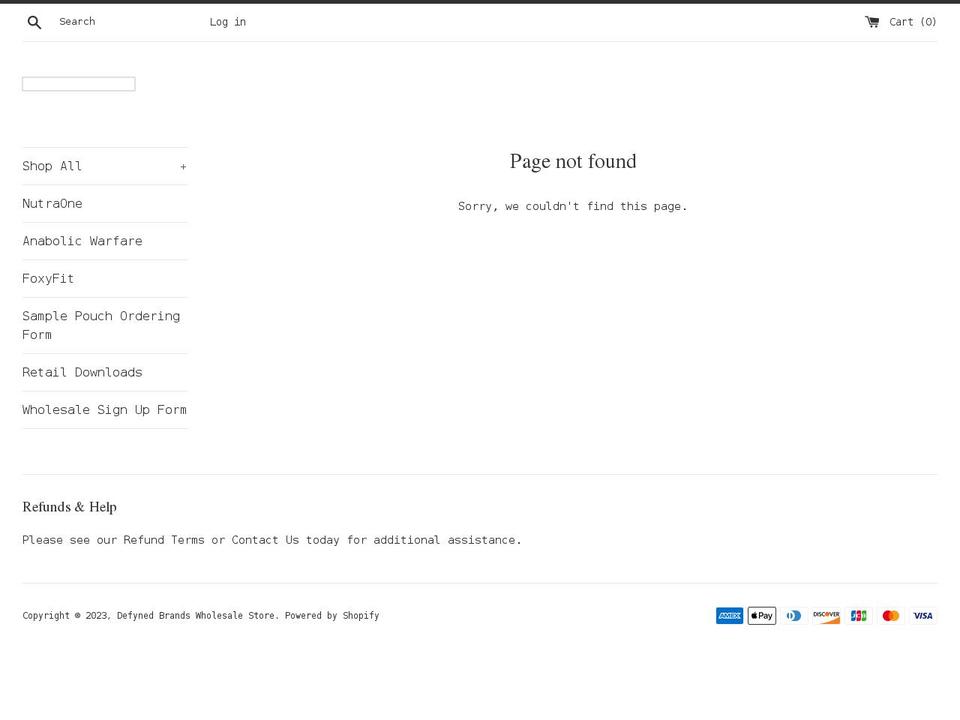This screenshot has height=720, width=960.
Task: Open the Sample Pouch Ordering Form
Action: (101, 325)
